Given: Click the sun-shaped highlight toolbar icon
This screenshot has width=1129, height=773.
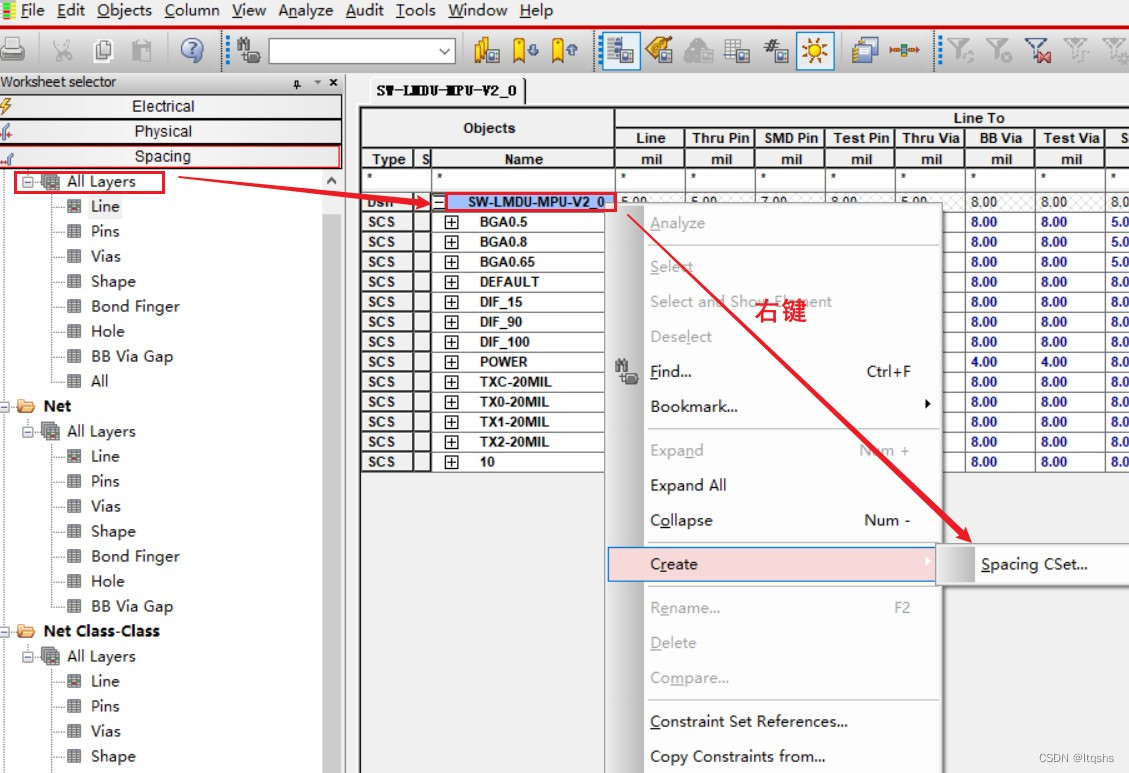Looking at the screenshot, I should [x=815, y=50].
